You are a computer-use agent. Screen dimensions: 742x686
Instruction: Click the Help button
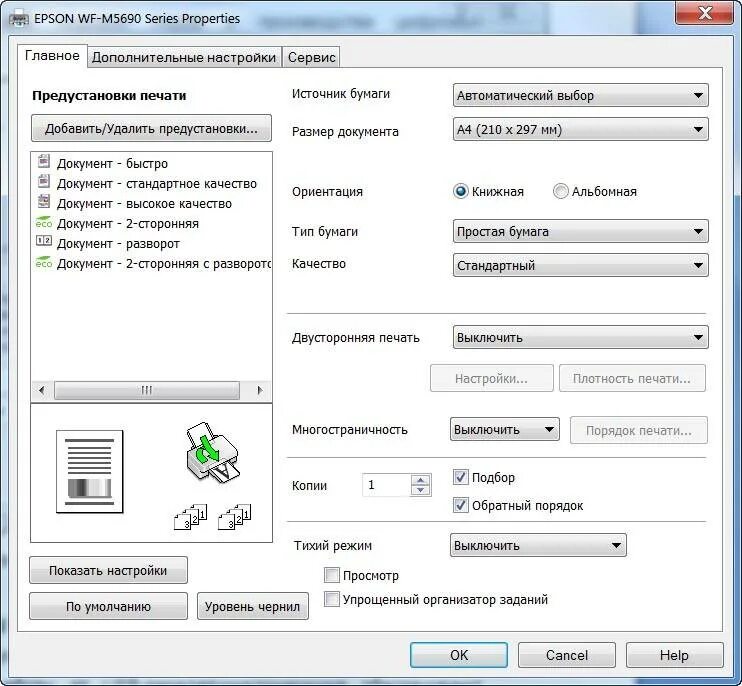674,655
